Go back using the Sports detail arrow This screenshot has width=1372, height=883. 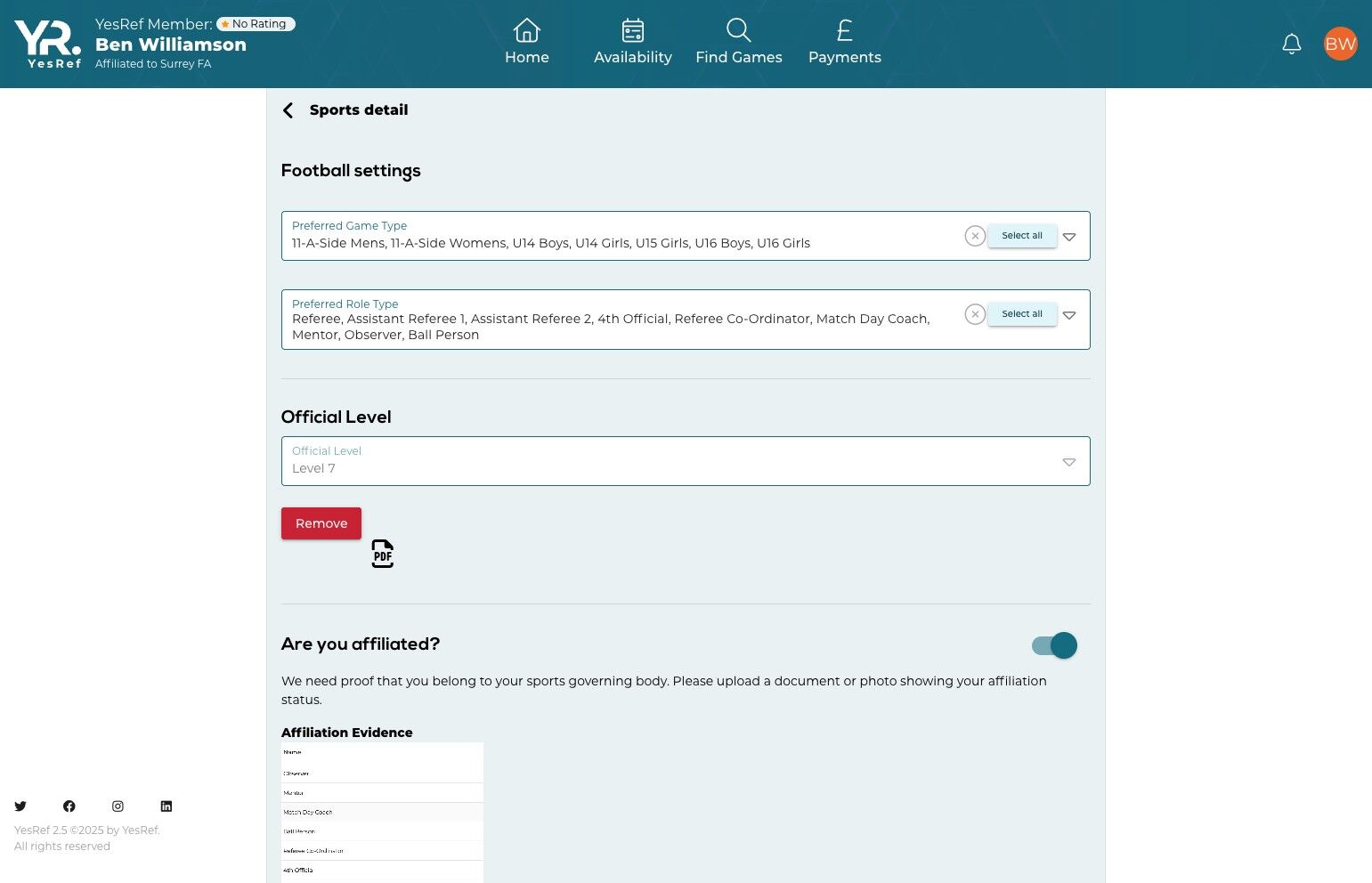(288, 110)
